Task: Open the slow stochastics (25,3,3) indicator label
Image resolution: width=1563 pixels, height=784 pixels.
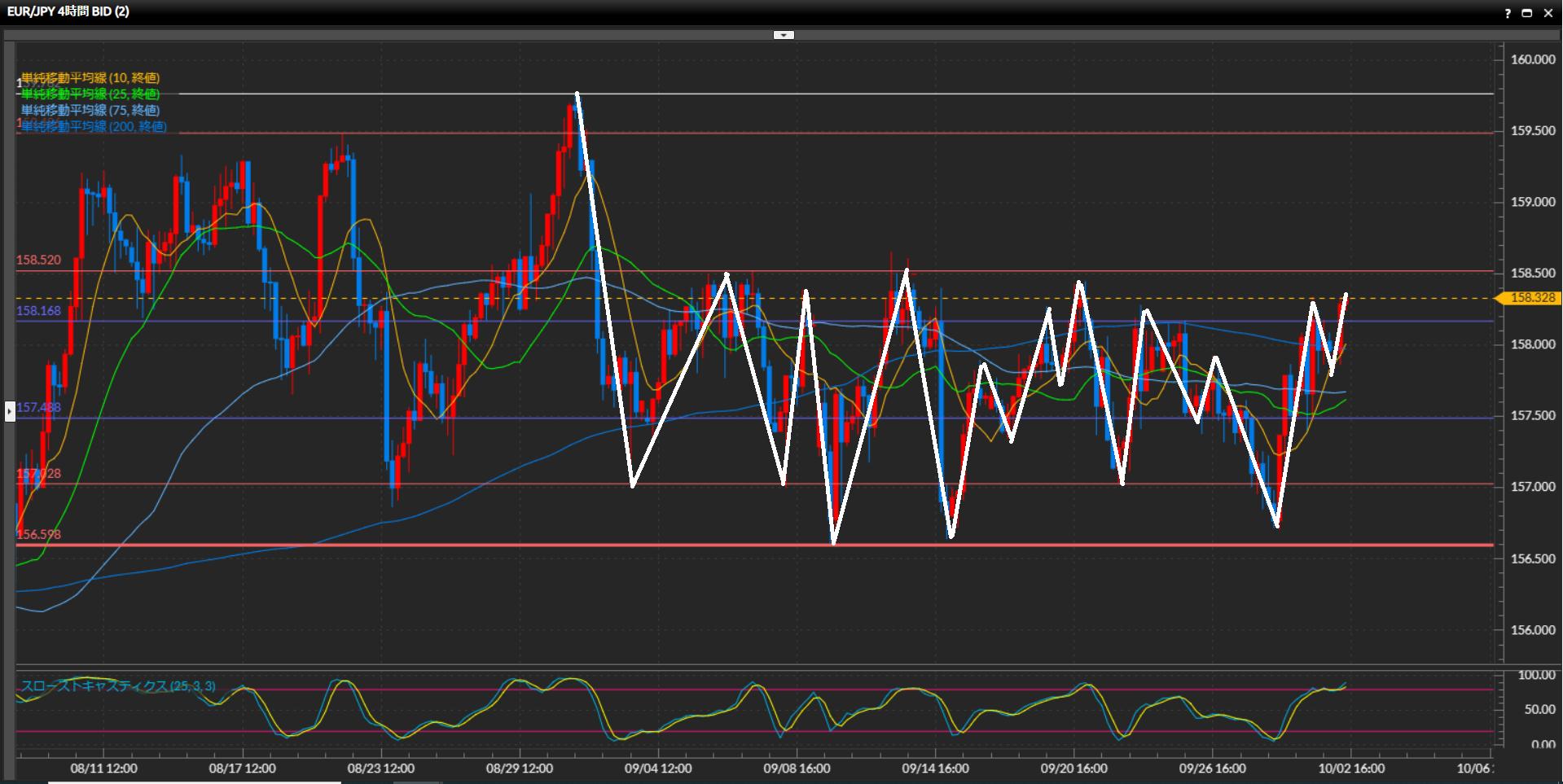Action: (x=118, y=686)
